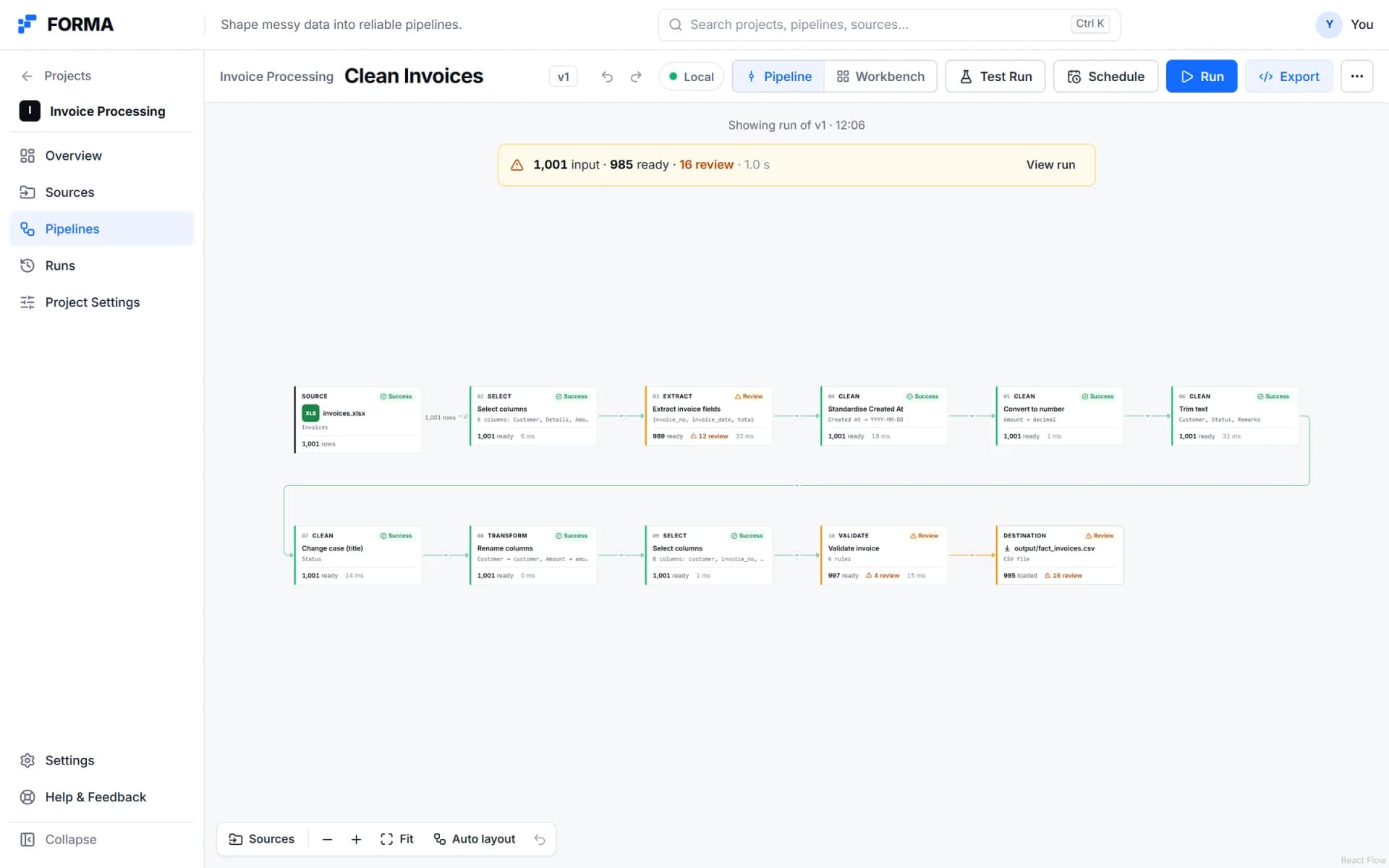Viewport: 1389px width, 868px height.
Task: Toggle the Local environment indicator
Action: tap(691, 77)
